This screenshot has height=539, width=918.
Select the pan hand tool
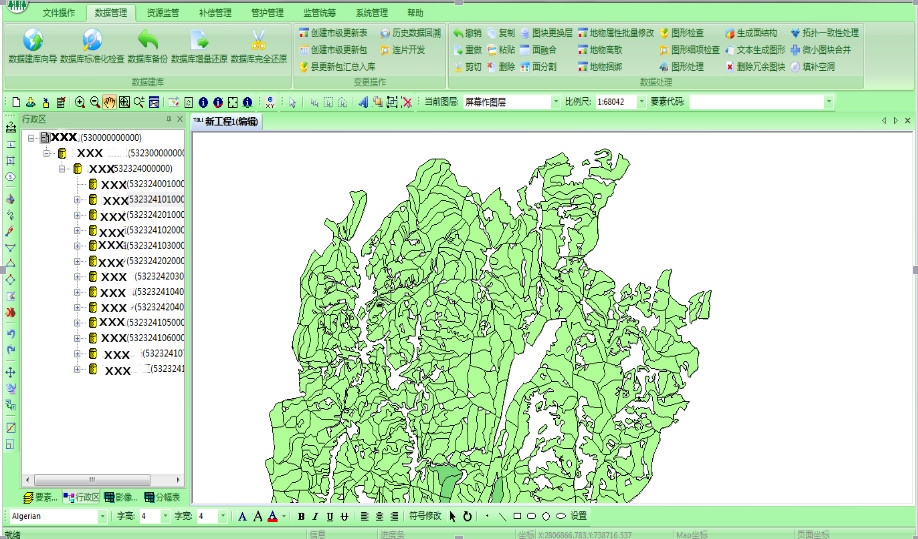110,102
